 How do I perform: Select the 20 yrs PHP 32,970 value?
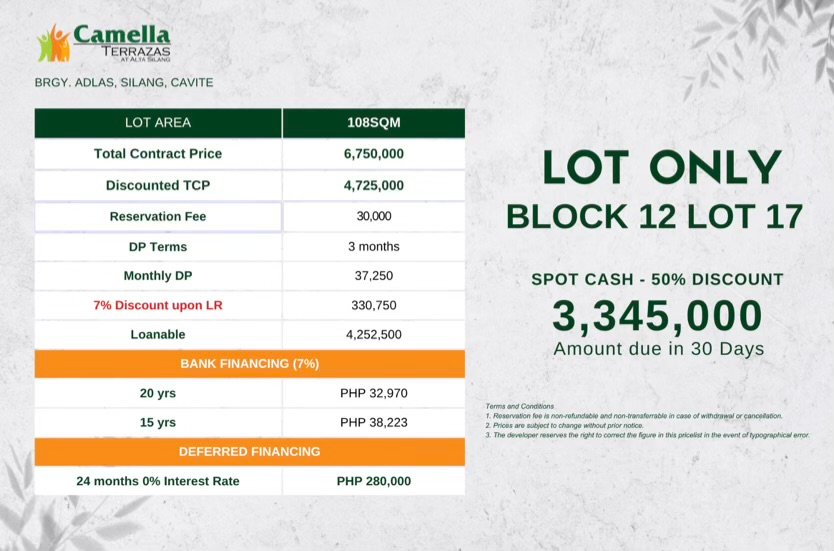(x=374, y=393)
